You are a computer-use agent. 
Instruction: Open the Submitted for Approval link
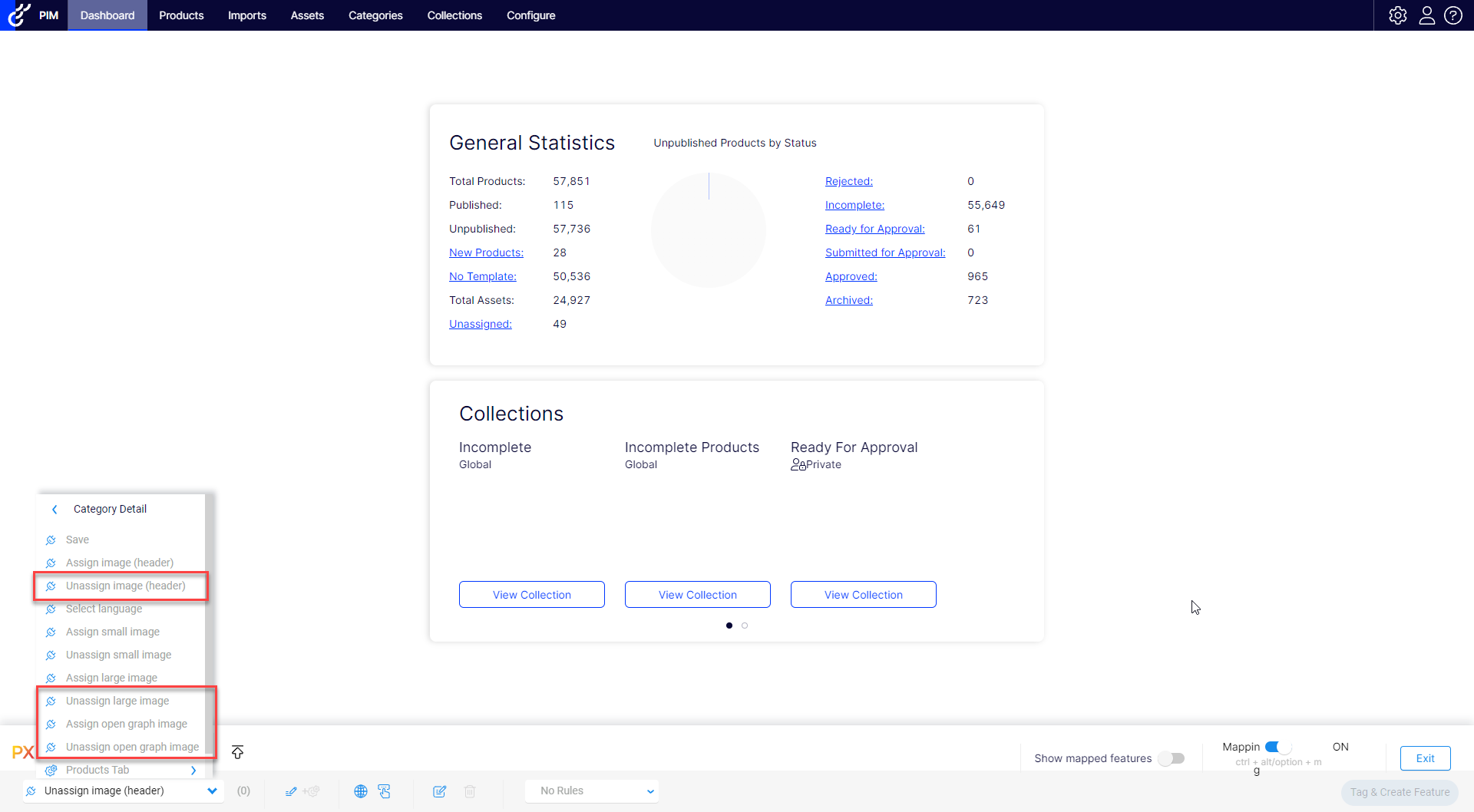coord(885,253)
